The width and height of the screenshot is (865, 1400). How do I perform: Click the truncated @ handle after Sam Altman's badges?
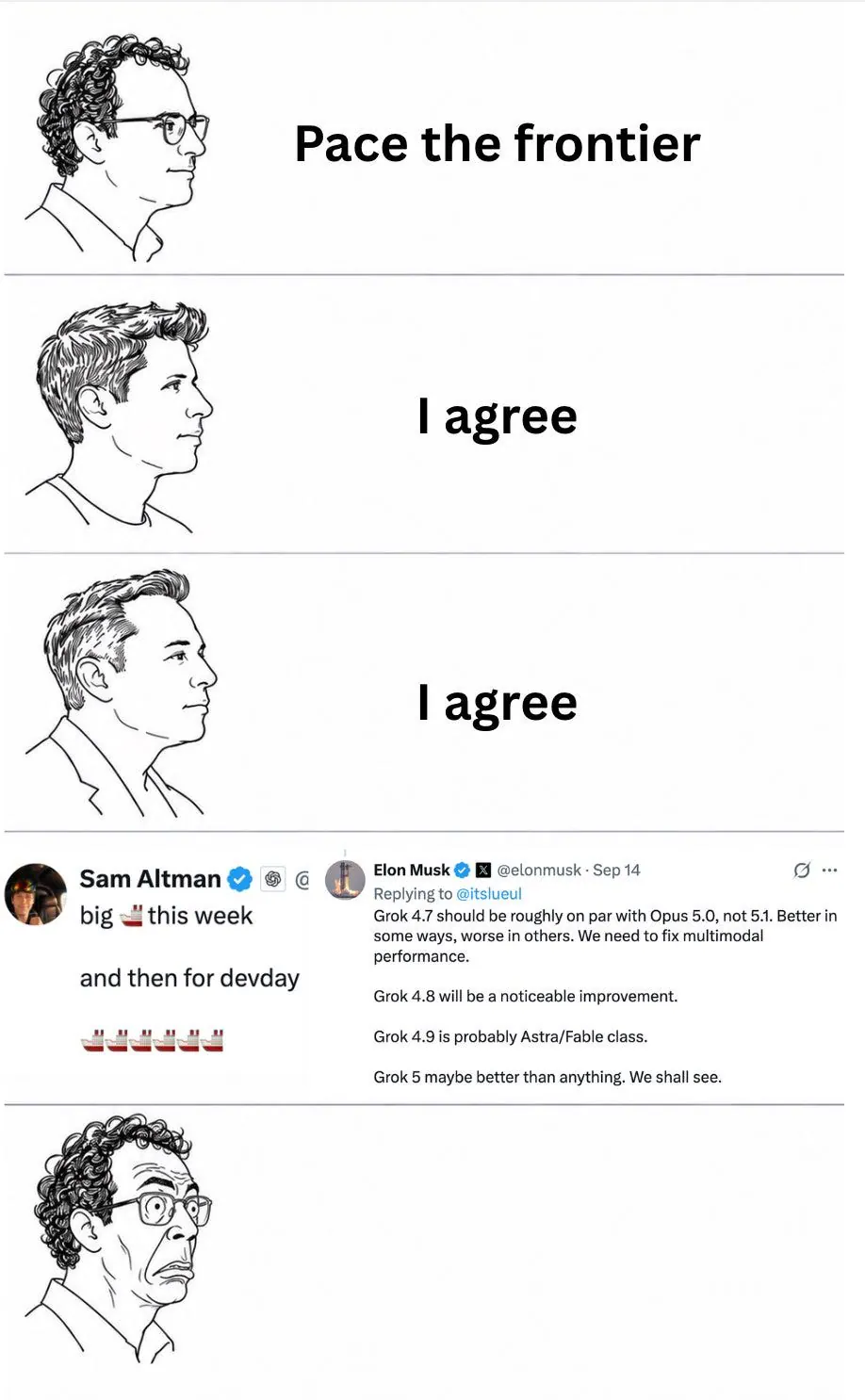302,880
